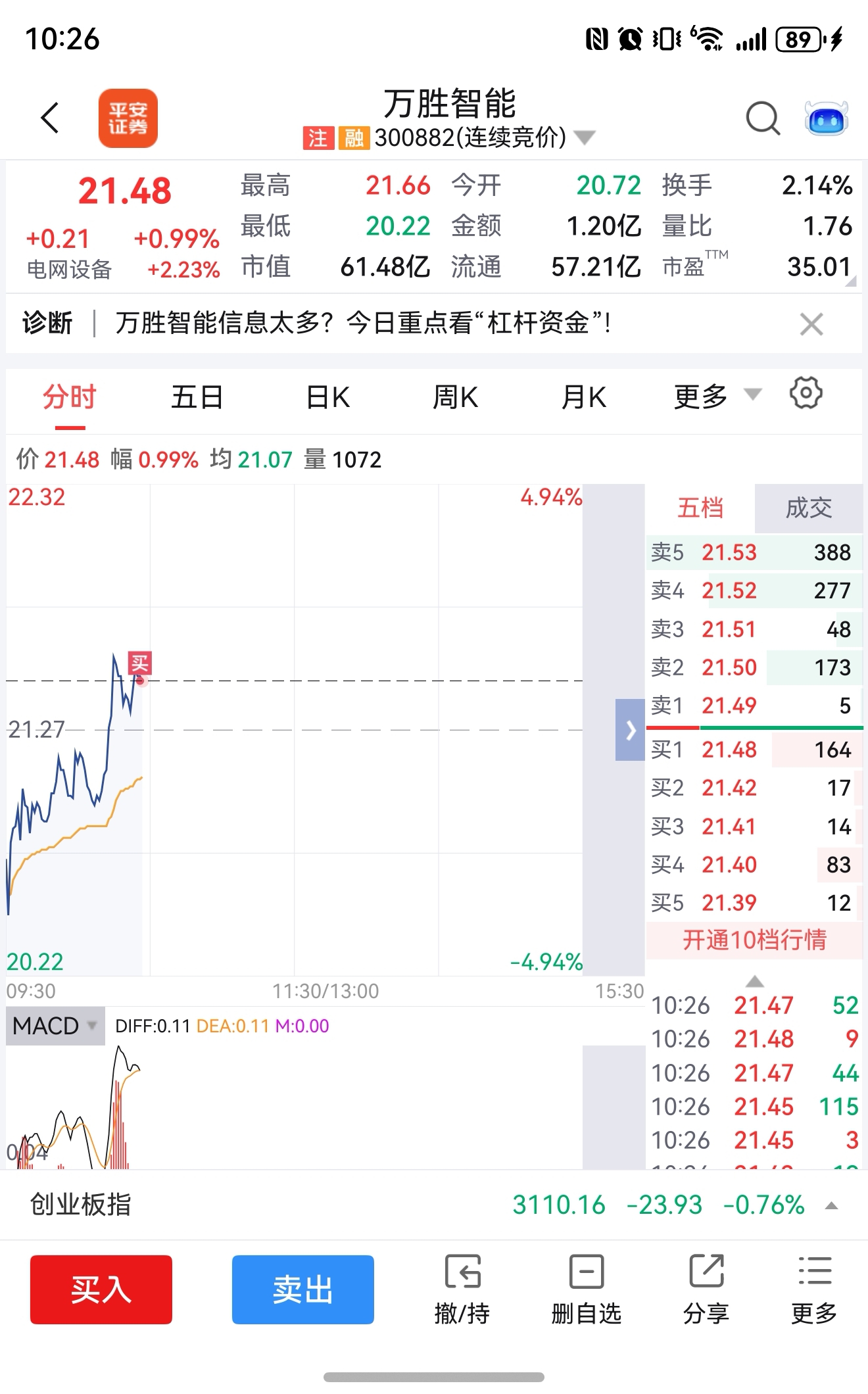
Task: Tap the back arrow icon
Action: click(50, 118)
